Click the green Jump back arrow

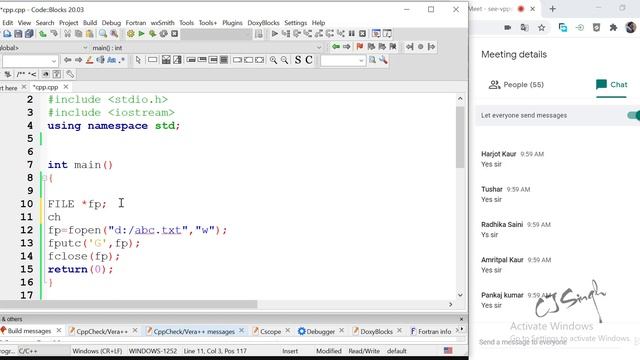336,47
